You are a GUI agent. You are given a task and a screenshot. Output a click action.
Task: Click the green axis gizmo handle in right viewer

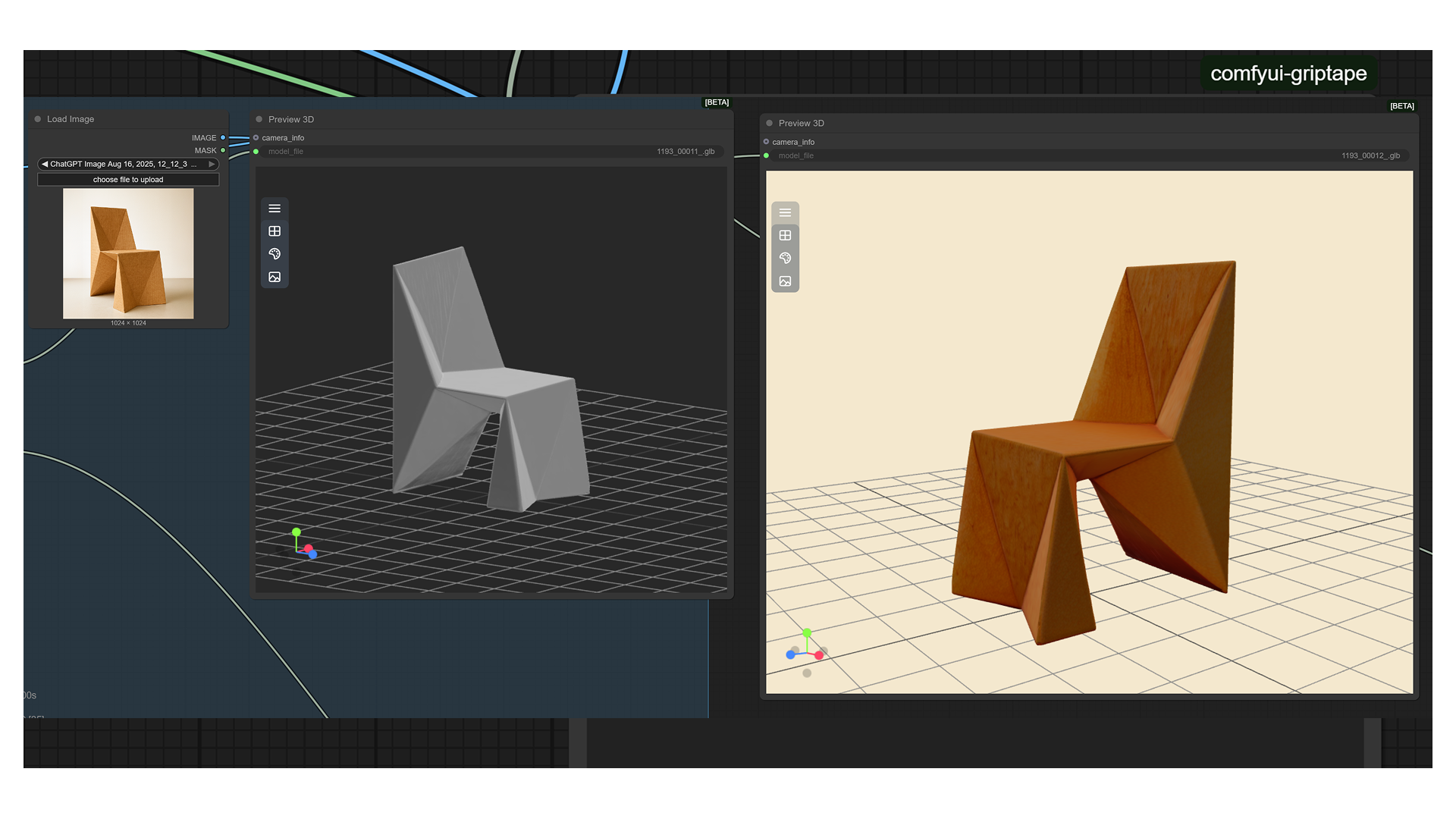(807, 632)
